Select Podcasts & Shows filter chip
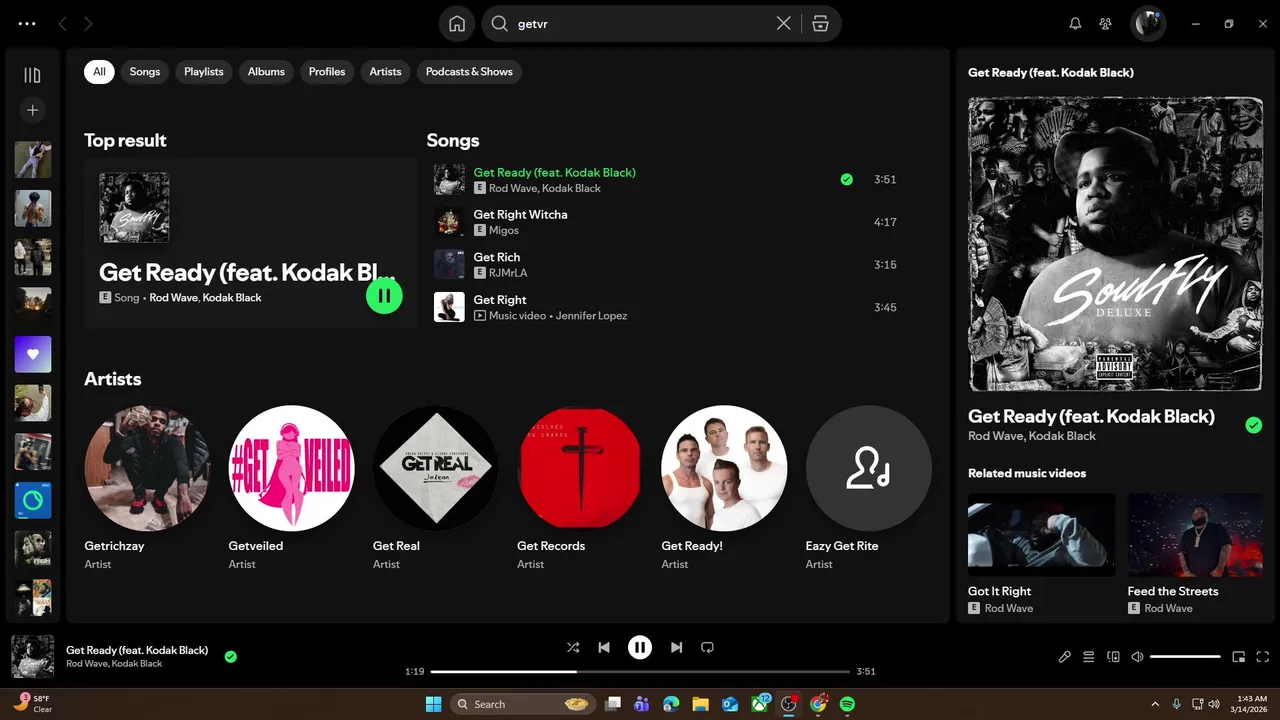 tap(469, 72)
